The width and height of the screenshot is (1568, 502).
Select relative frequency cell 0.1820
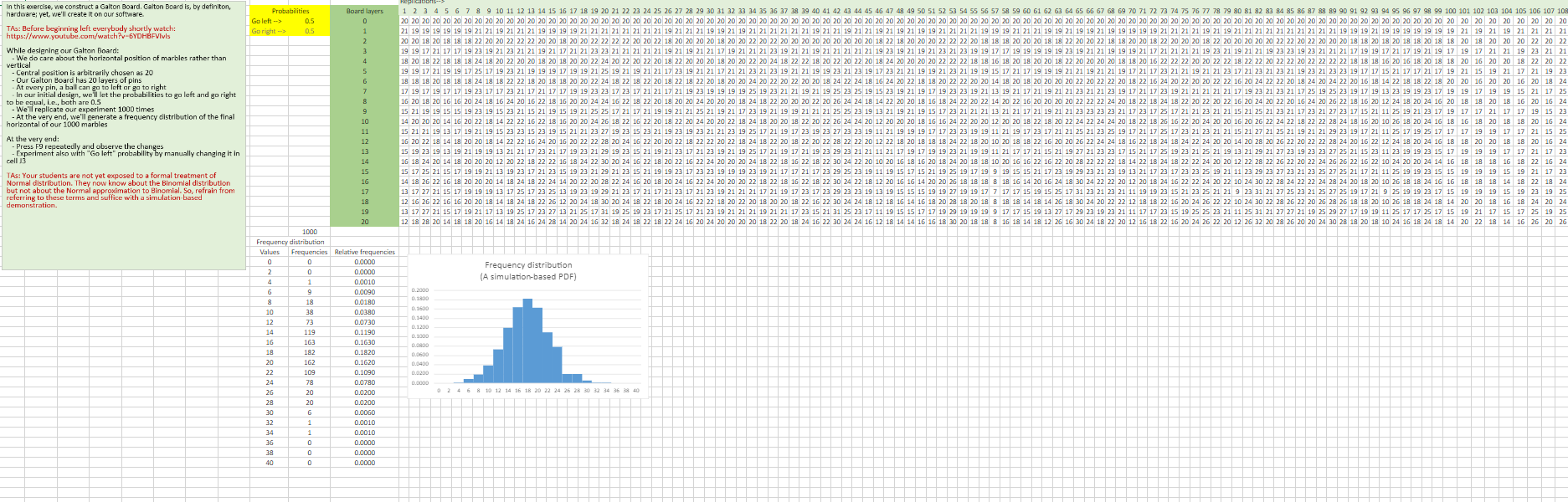[x=365, y=352]
